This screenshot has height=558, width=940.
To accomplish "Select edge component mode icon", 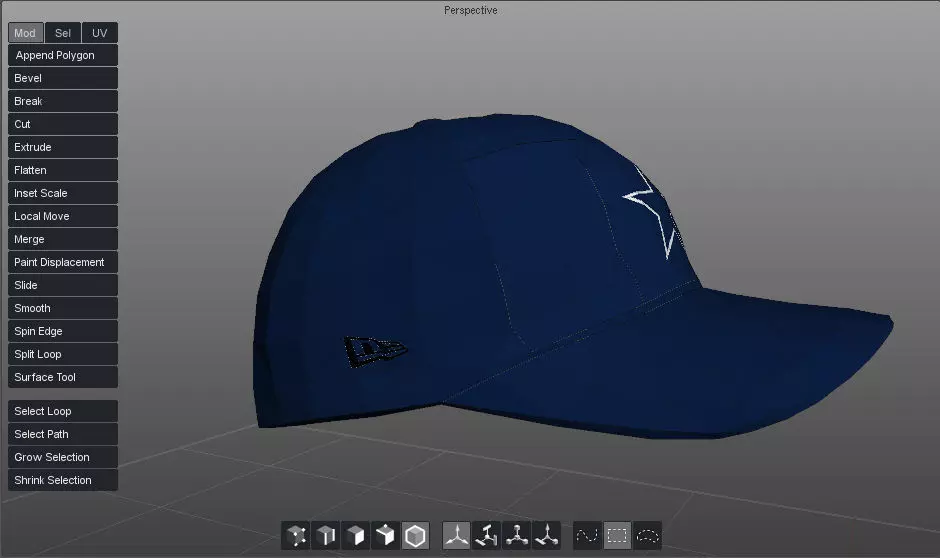I will coord(326,535).
